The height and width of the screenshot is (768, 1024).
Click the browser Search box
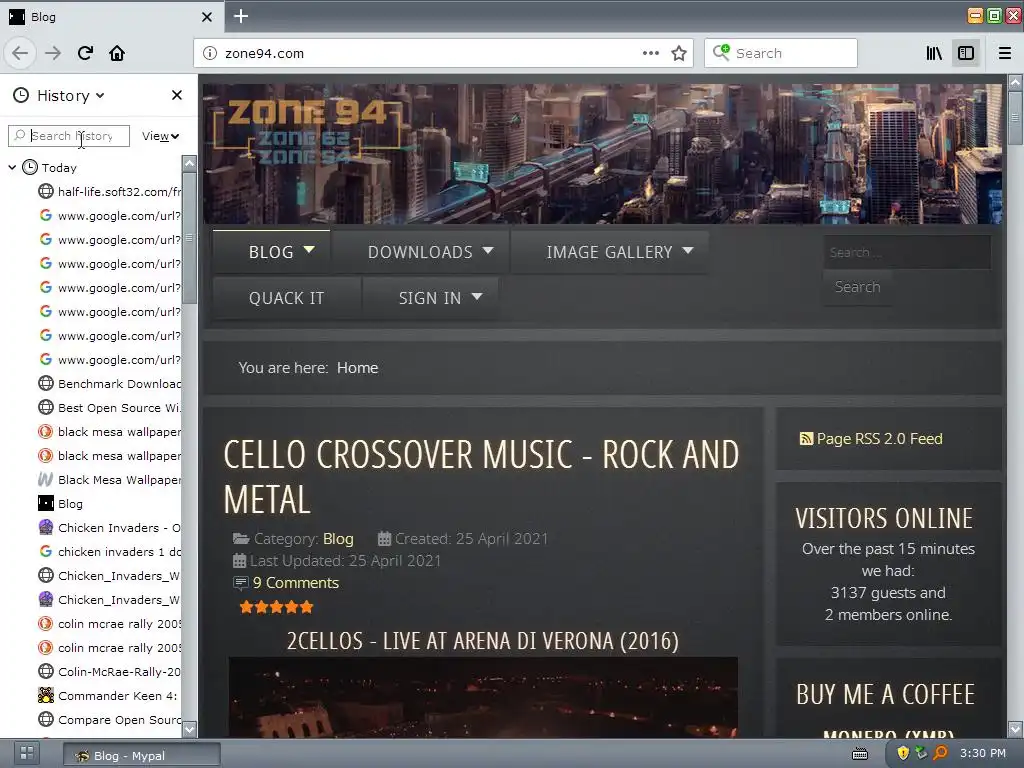tap(780, 53)
